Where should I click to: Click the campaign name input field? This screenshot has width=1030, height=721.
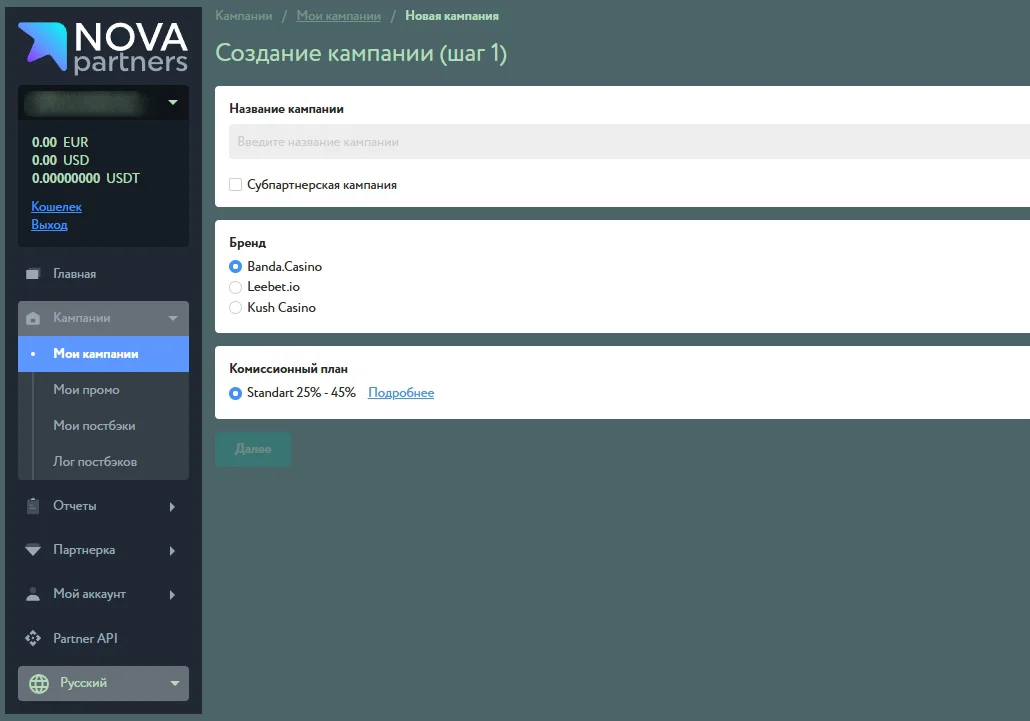500,141
